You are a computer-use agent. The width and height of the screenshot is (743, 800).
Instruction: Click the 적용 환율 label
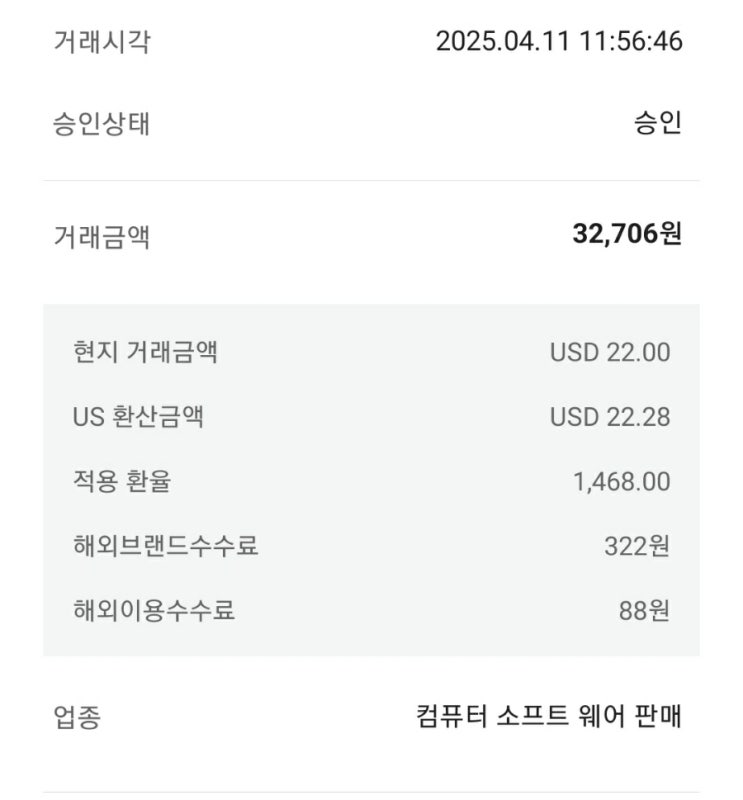pos(122,481)
